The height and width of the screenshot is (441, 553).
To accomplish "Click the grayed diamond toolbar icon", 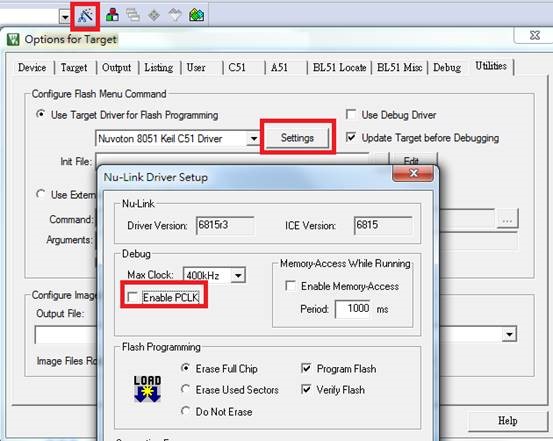I will pyautogui.click(x=154, y=16).
